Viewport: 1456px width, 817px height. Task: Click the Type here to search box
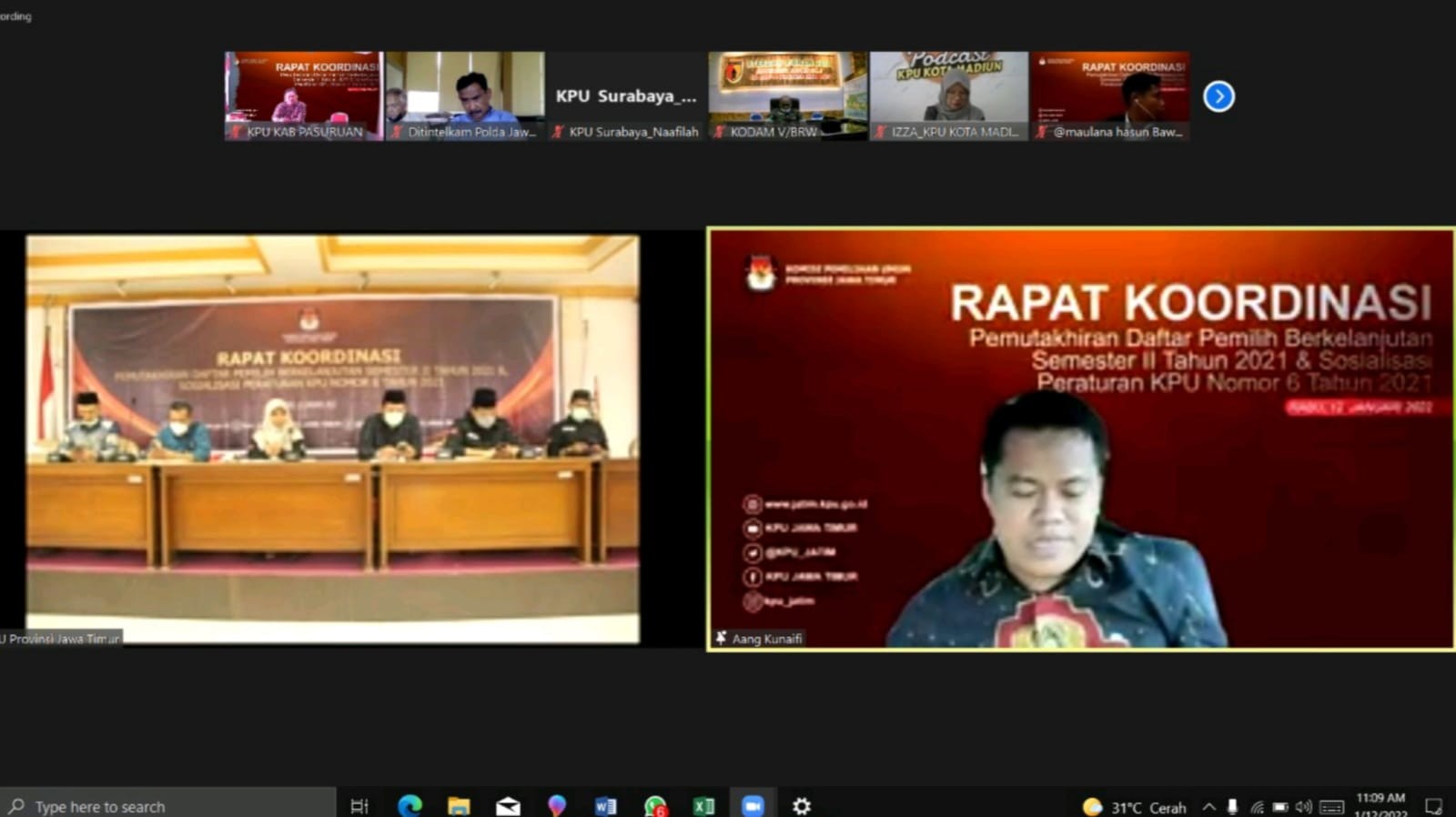(168, 806)
